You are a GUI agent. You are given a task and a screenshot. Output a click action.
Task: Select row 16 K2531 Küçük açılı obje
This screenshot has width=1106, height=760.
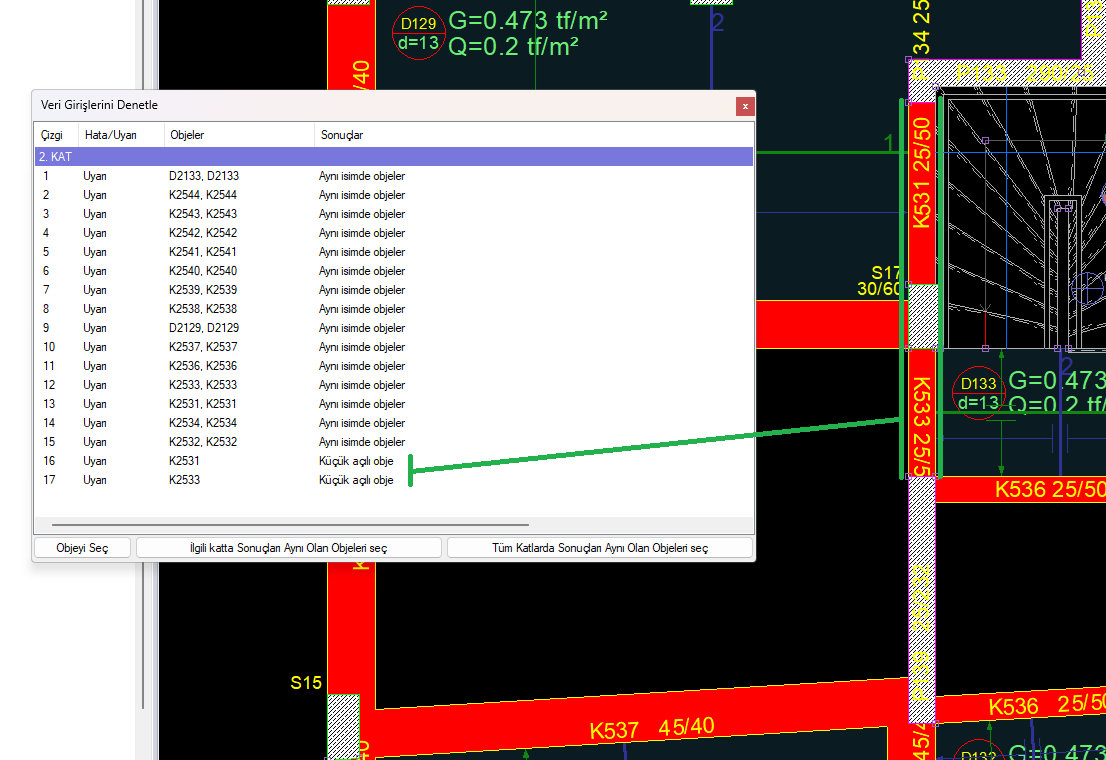[x=394, y=462]
